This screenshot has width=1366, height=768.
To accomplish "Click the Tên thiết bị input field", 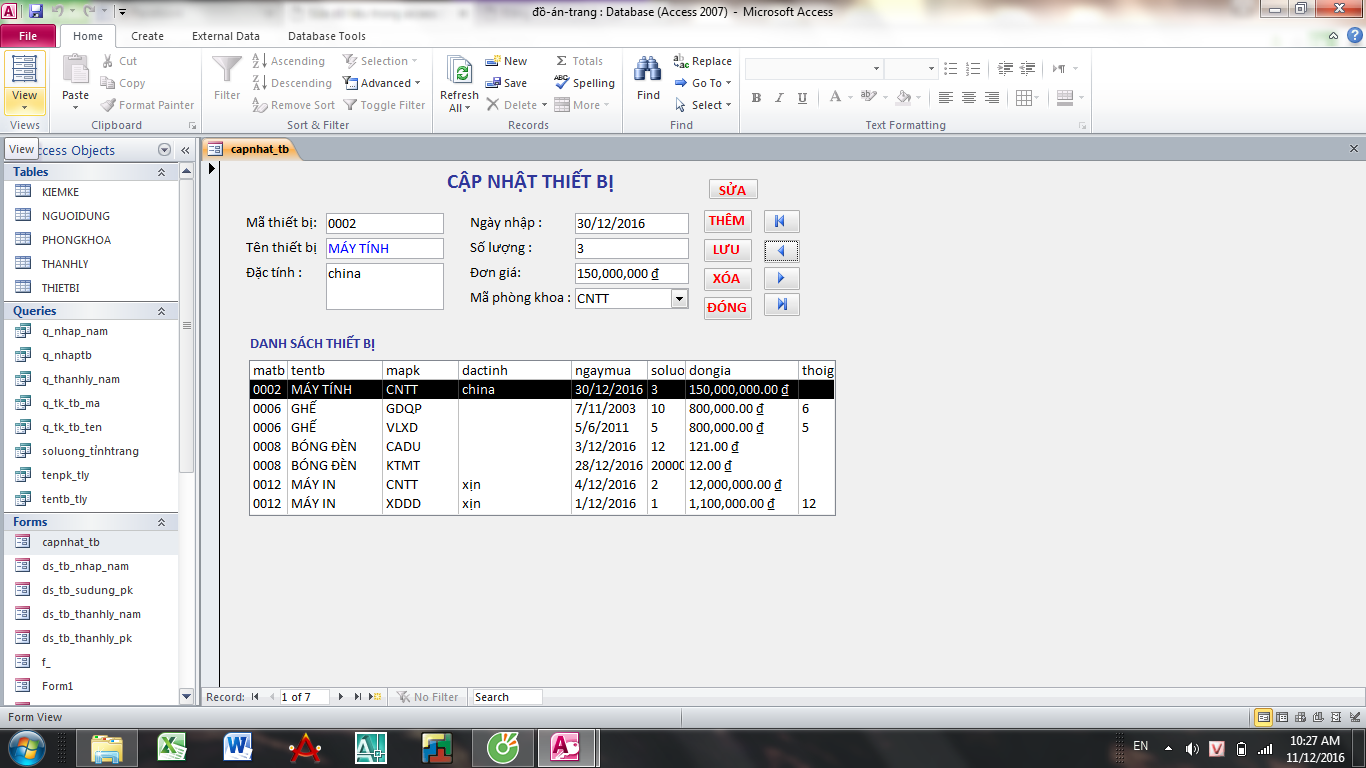I will click(x=384, y=248).
